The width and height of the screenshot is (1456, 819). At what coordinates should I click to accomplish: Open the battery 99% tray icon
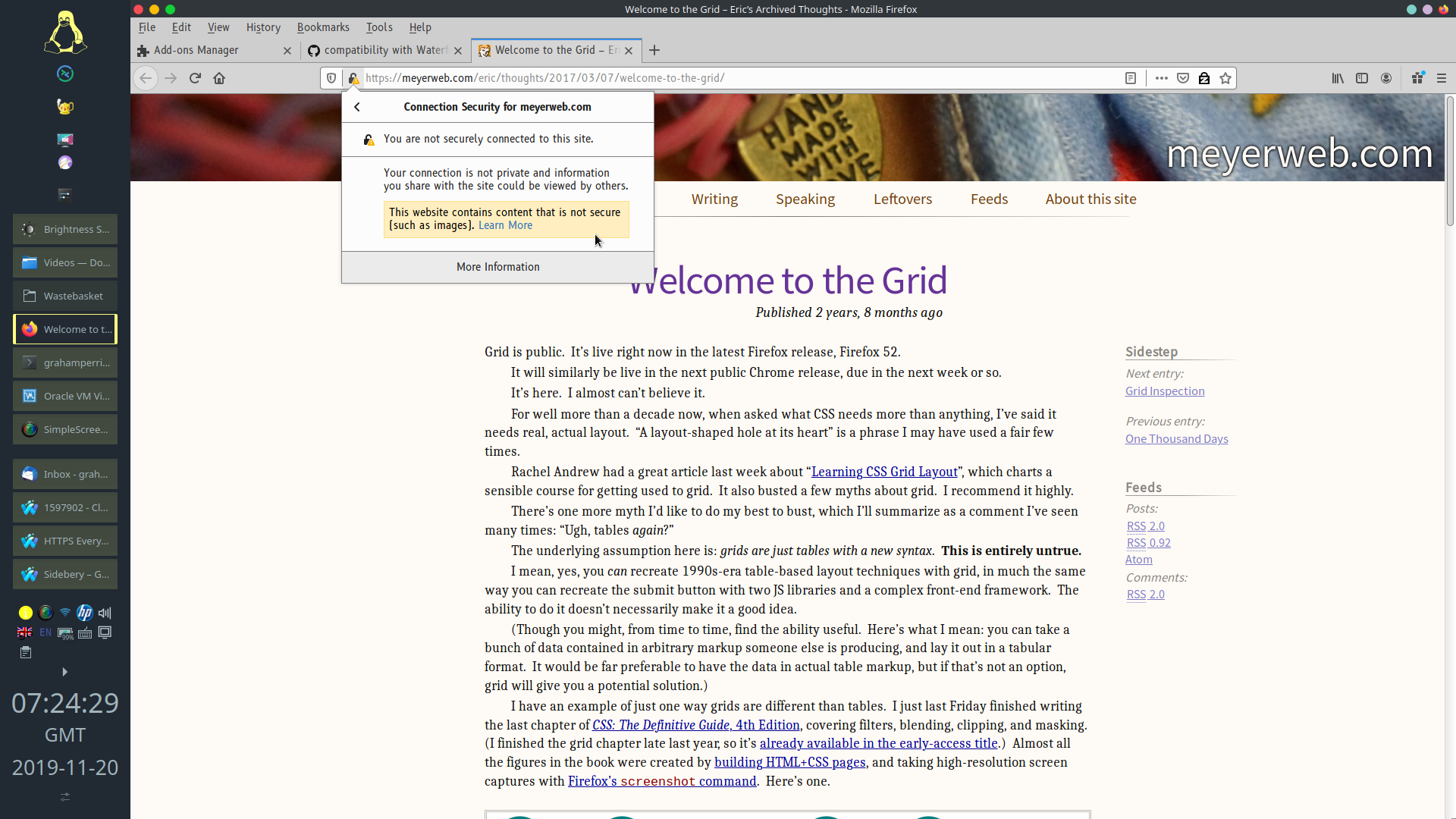[65, 633]
